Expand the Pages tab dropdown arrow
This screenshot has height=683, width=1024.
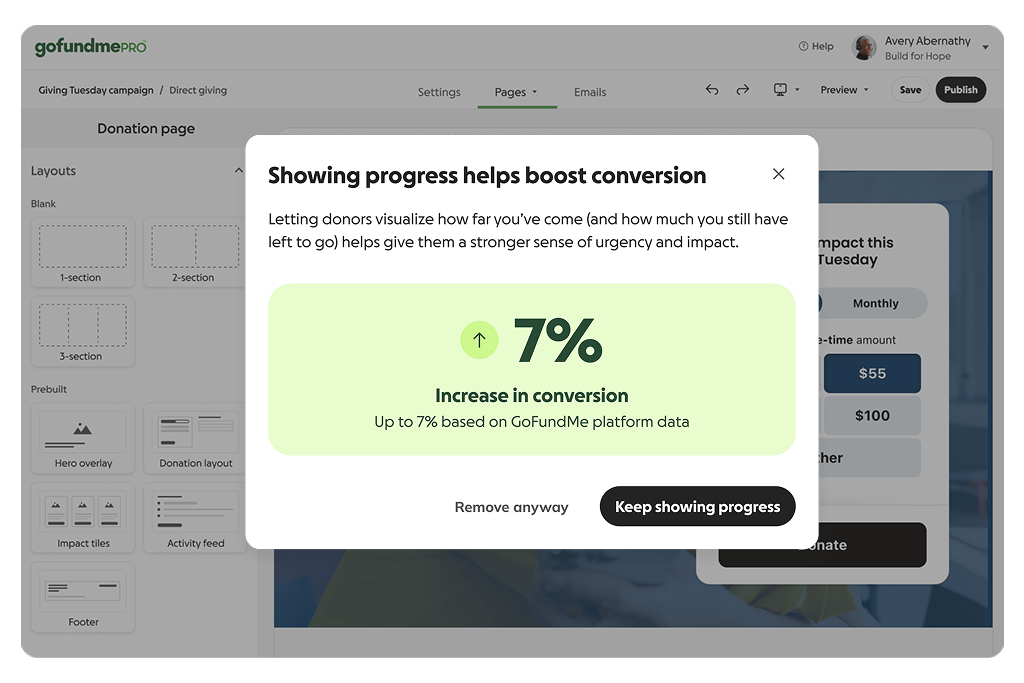(535, 92)
